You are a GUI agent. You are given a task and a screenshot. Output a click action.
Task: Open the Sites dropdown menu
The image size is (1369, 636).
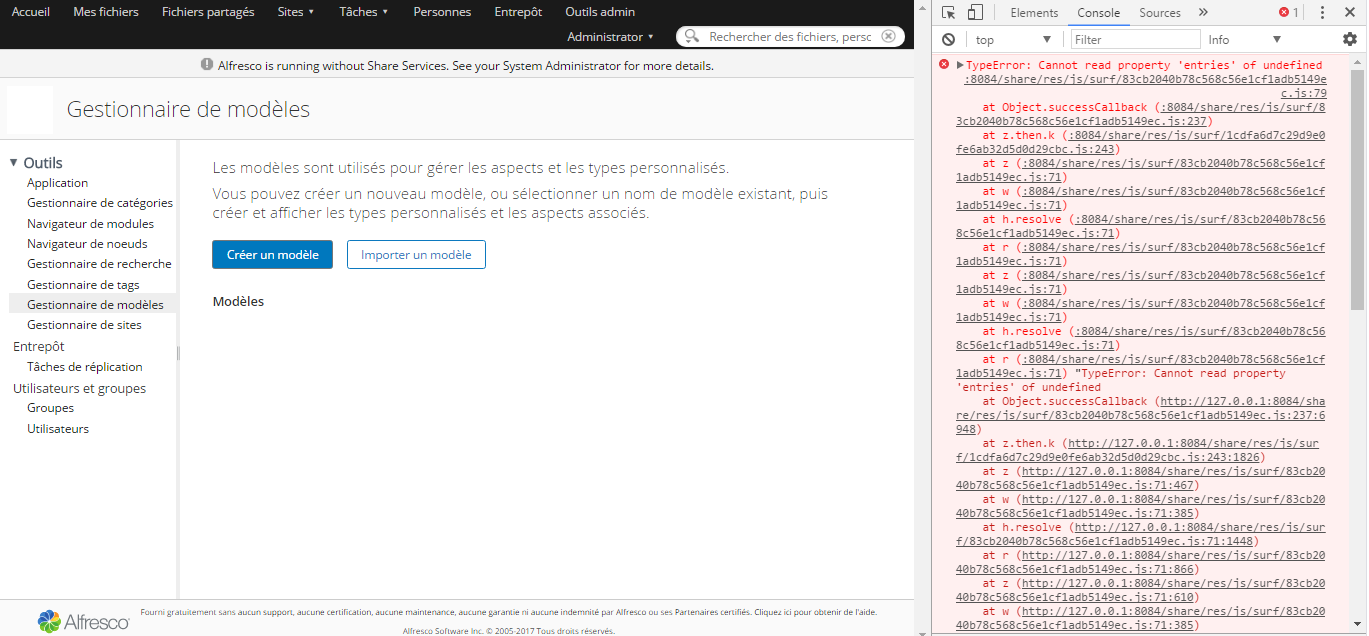tap(296, 12)
